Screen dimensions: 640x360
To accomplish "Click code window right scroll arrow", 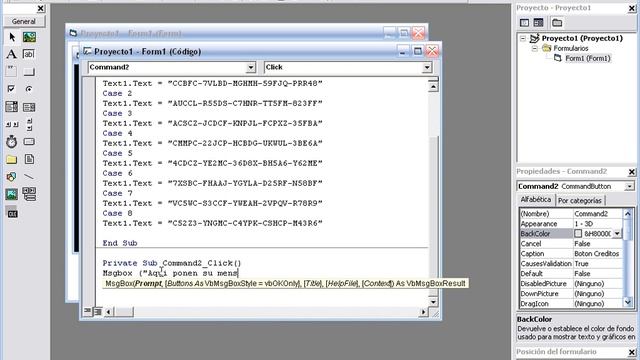I will tap(423, 312).
